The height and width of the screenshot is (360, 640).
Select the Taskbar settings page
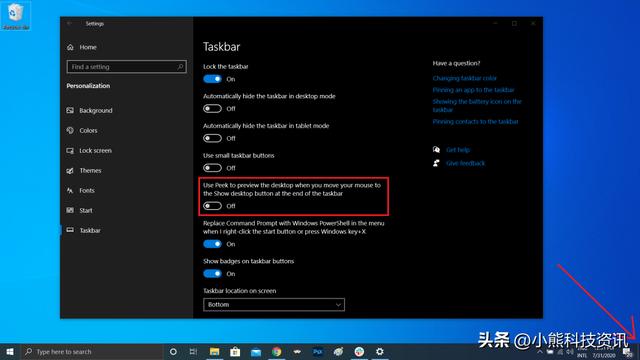90,231
